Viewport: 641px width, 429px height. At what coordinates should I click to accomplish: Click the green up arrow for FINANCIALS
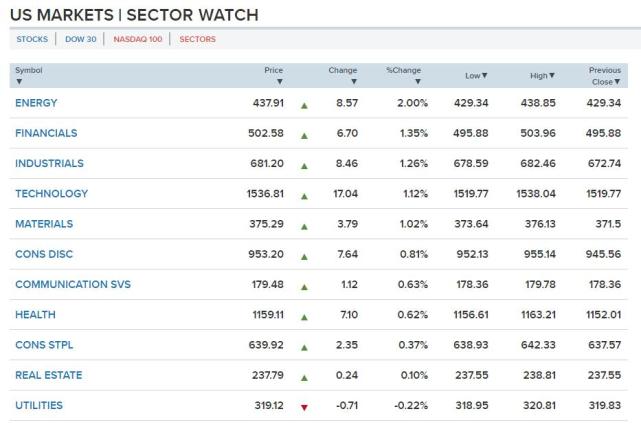point(304,134)
